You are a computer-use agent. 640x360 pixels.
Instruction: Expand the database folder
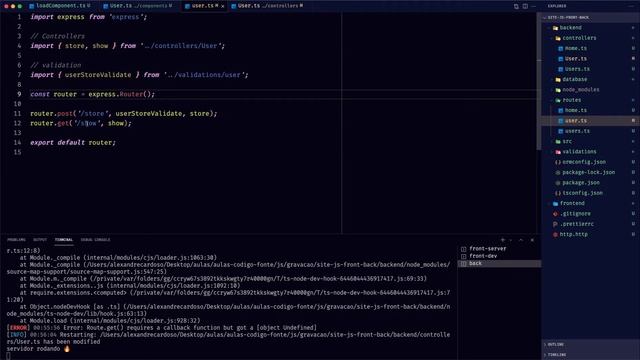pos(591,79)
